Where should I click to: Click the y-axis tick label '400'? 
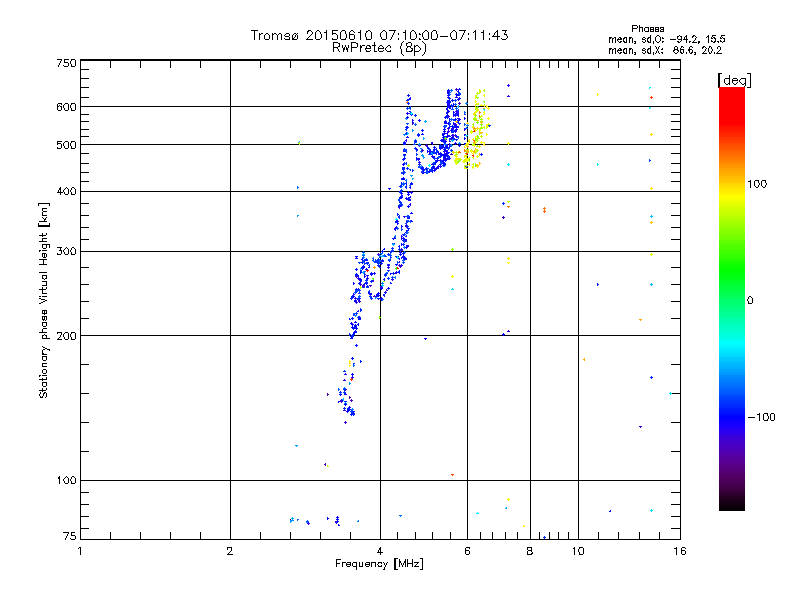click(x=66, y=192)
